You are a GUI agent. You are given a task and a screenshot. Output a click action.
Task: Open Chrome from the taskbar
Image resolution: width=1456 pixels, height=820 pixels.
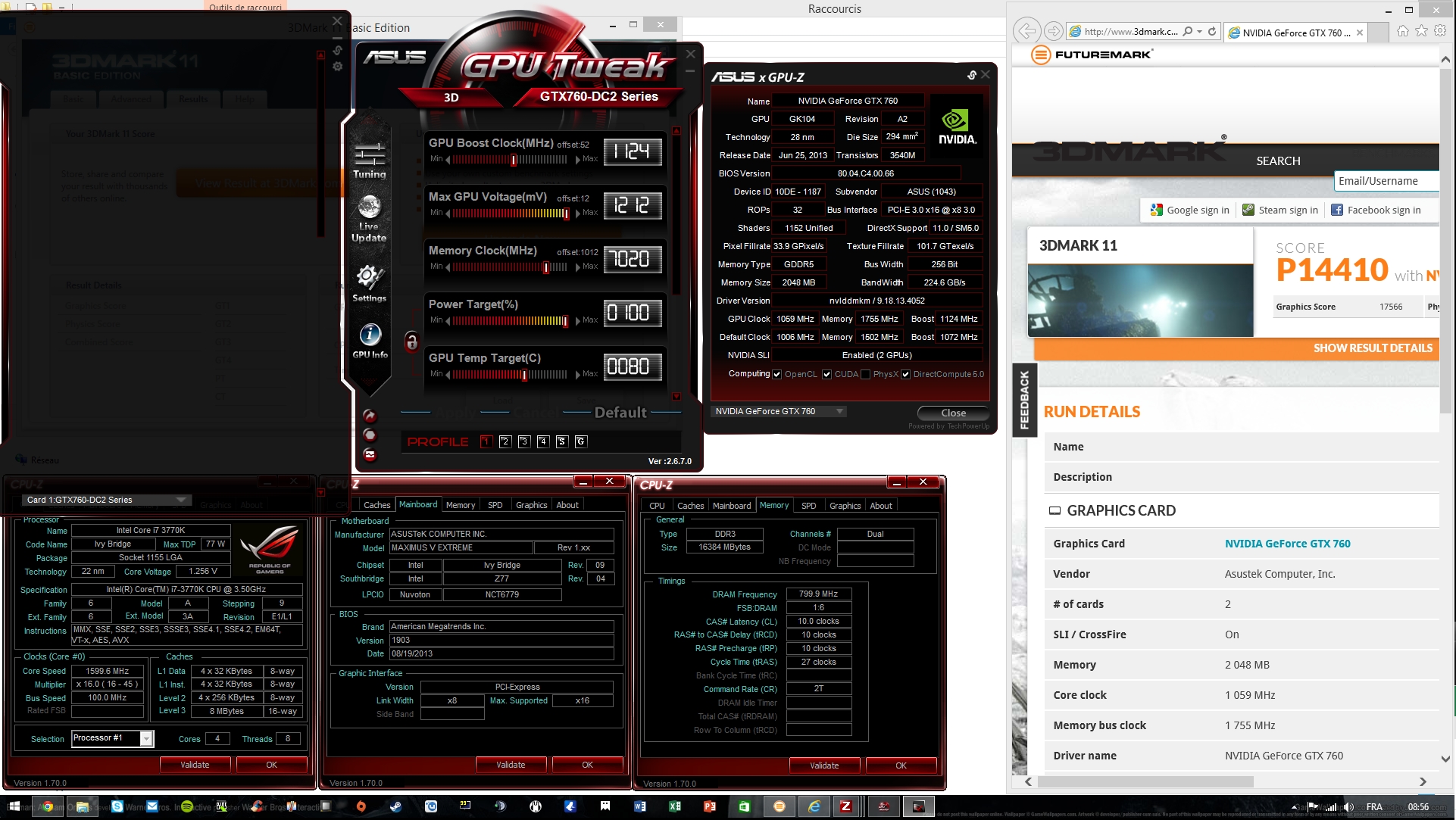[x=48, y=806]
